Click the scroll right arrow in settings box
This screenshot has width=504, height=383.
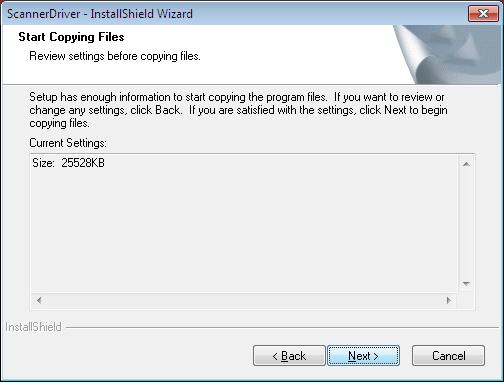449,300
